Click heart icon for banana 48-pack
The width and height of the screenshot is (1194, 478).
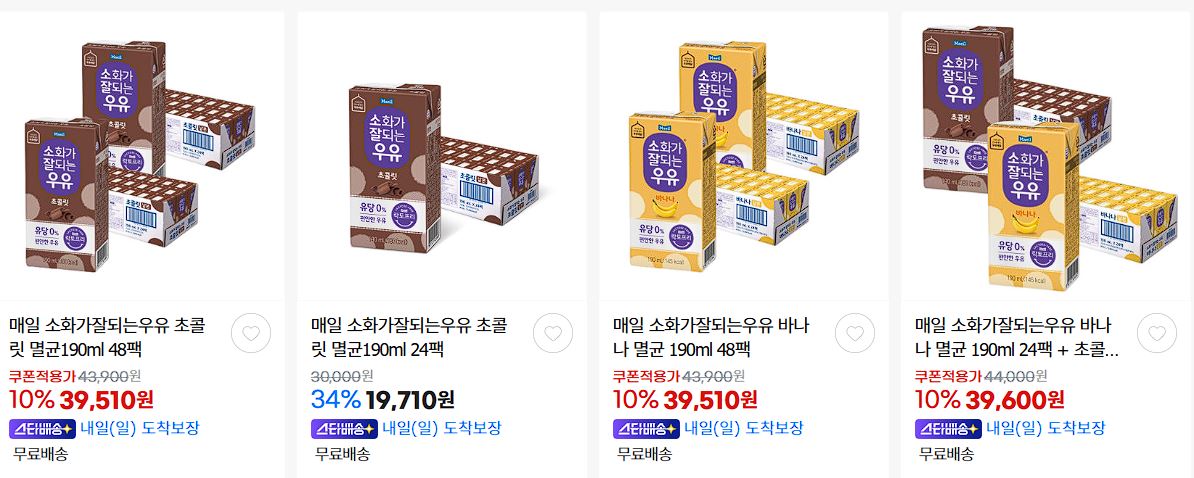(854, 333)
